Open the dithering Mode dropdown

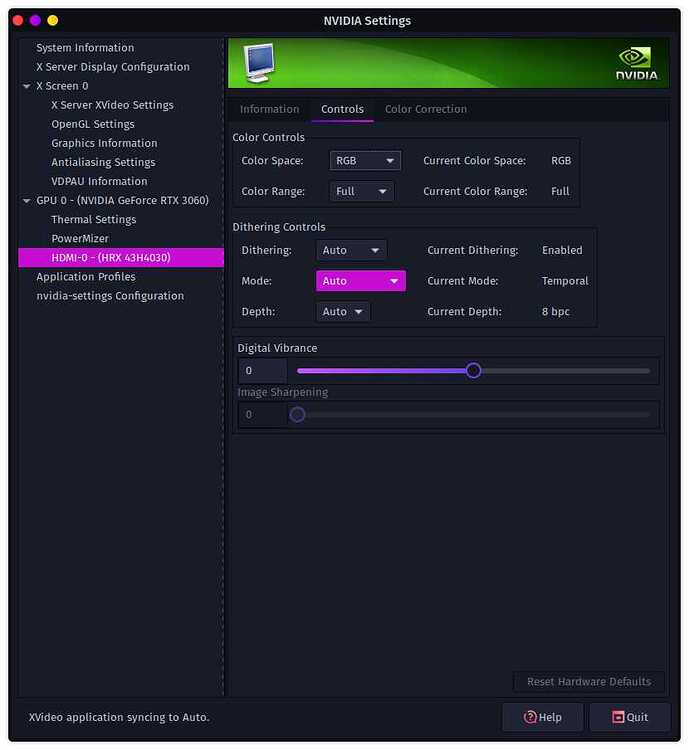tap(361, 281)
